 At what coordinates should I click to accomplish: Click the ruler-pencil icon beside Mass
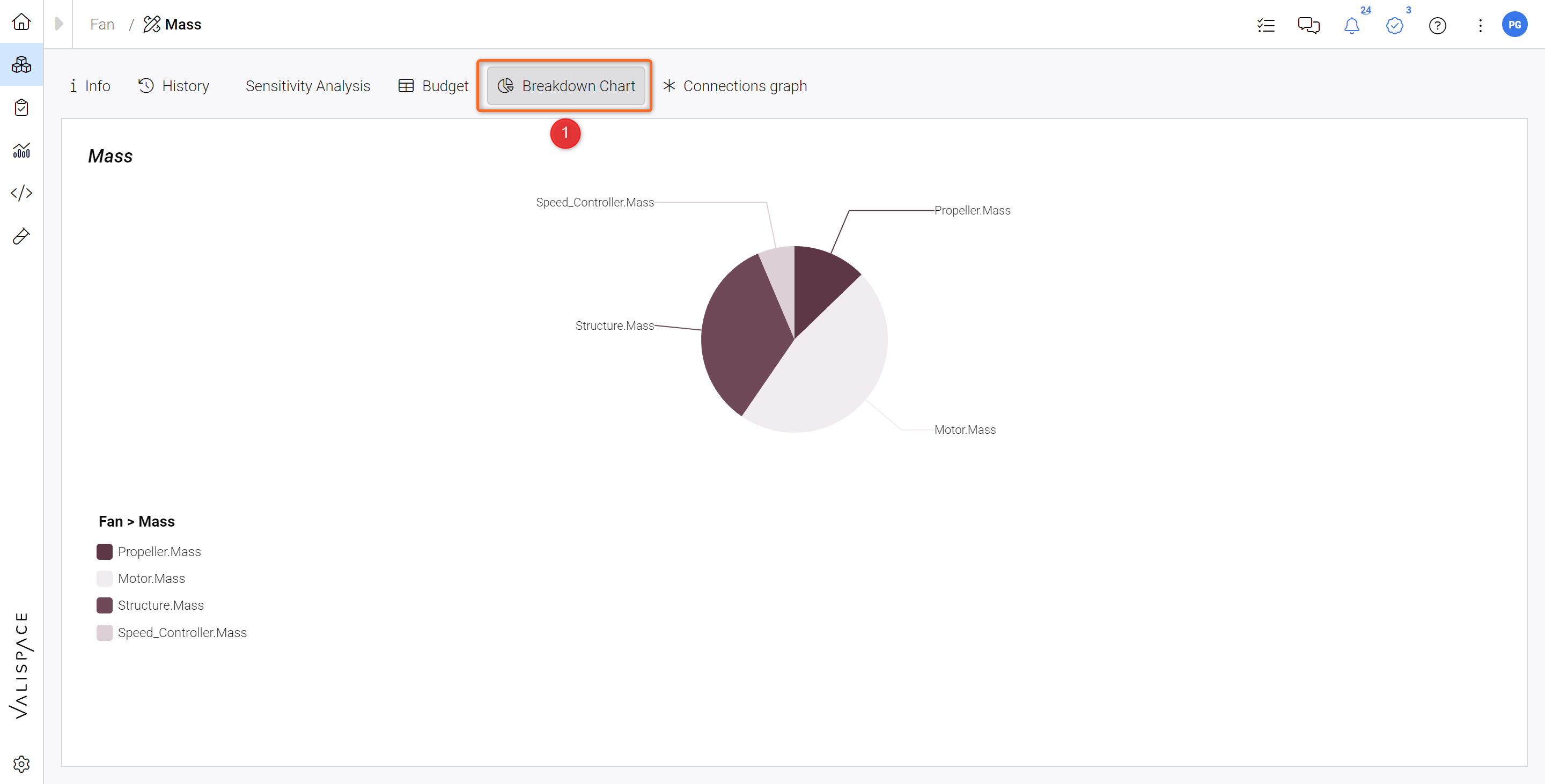152,24
